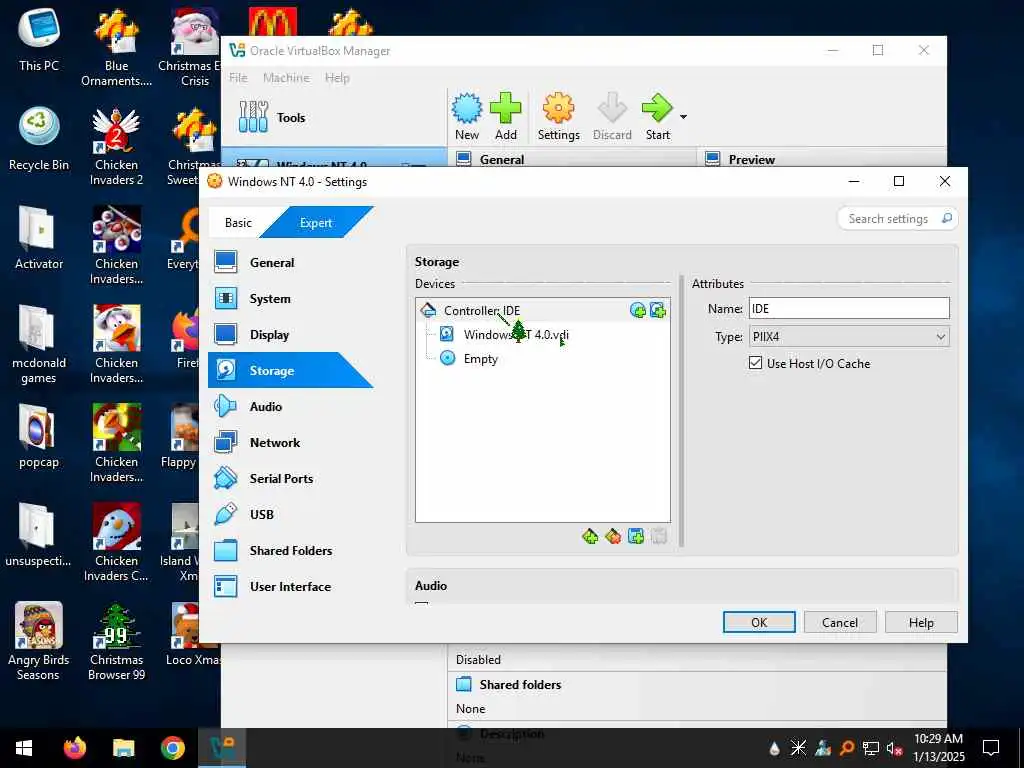Click New in VirtualBox Manager toolbar
The image size is (1024, 768).
click(x=467, y=117)
